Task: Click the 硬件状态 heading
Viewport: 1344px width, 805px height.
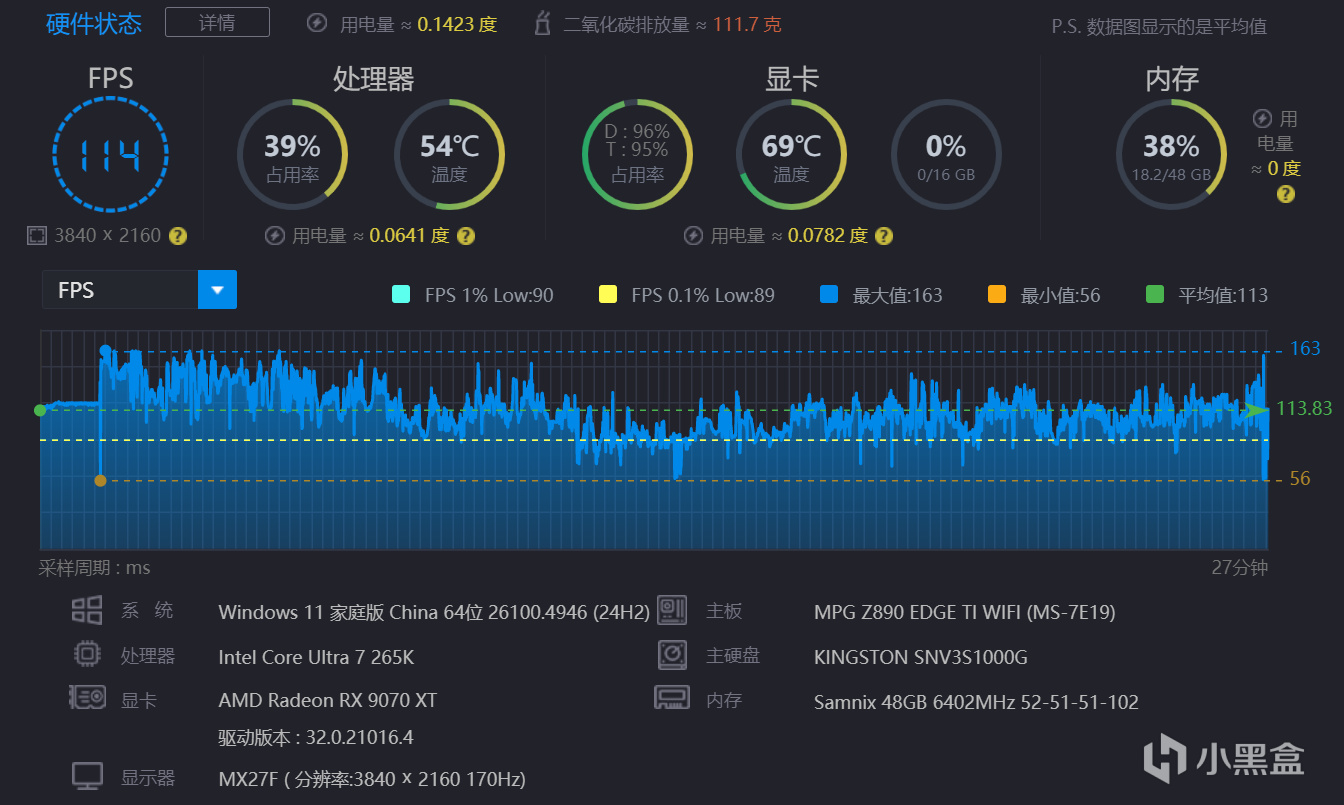Action: 94,23
